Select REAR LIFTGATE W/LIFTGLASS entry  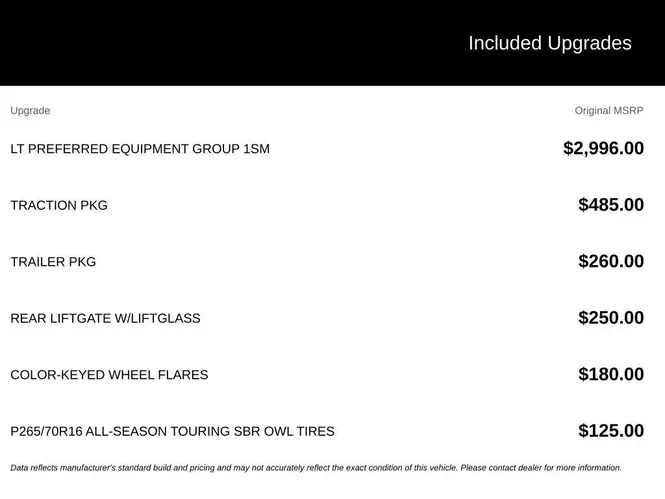(105, 318)
